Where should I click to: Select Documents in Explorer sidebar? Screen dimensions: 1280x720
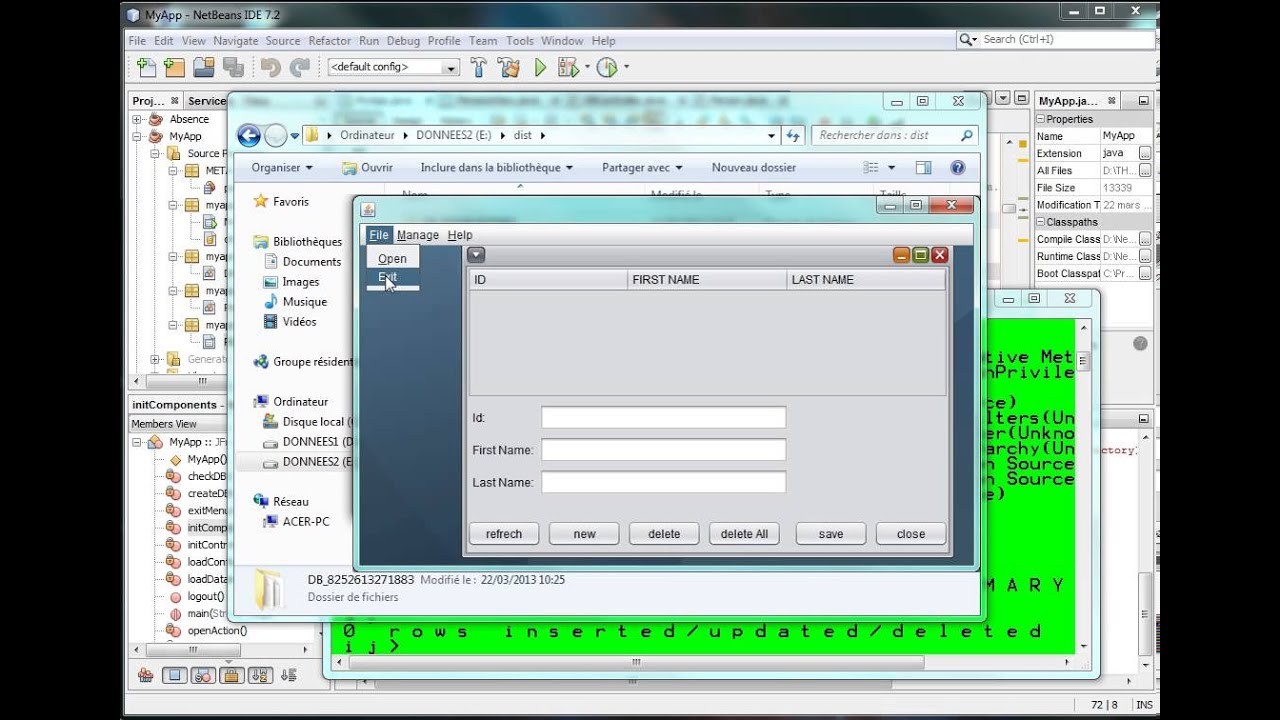pyautogui.click(x=311, y=262)
